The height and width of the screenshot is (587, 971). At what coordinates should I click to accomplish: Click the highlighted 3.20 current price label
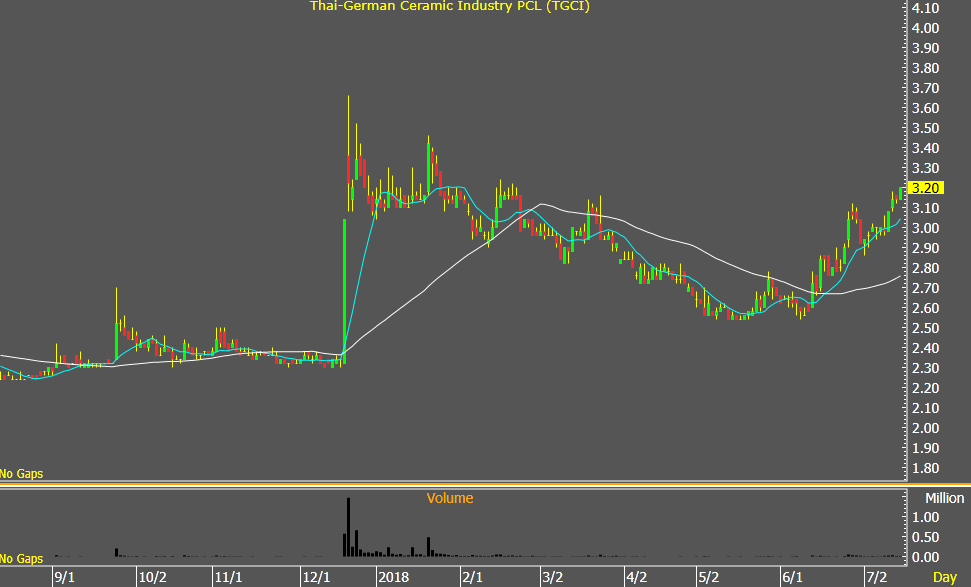[926, 188]
